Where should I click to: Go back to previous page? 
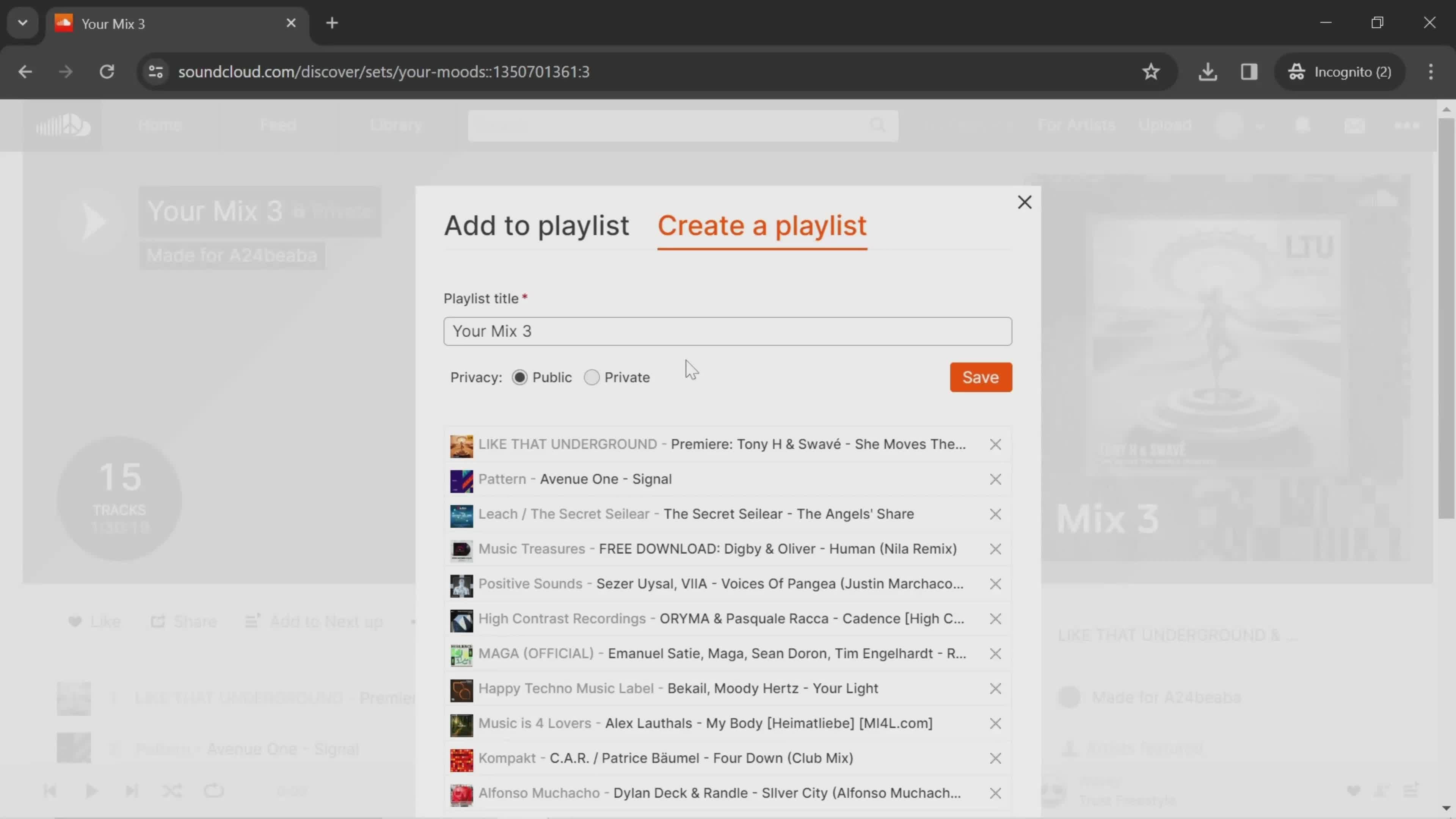pos(25,72)
